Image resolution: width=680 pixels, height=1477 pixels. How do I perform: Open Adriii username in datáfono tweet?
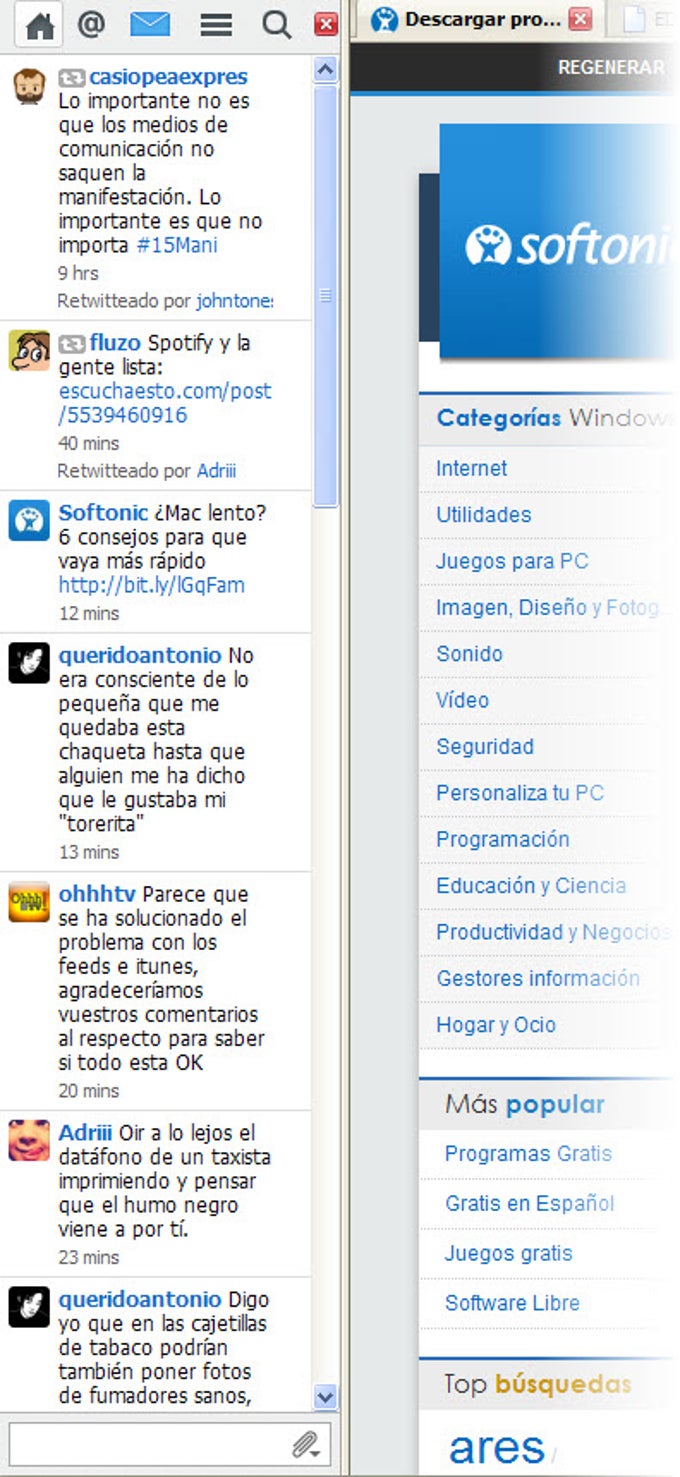[x=86, y=1133]
